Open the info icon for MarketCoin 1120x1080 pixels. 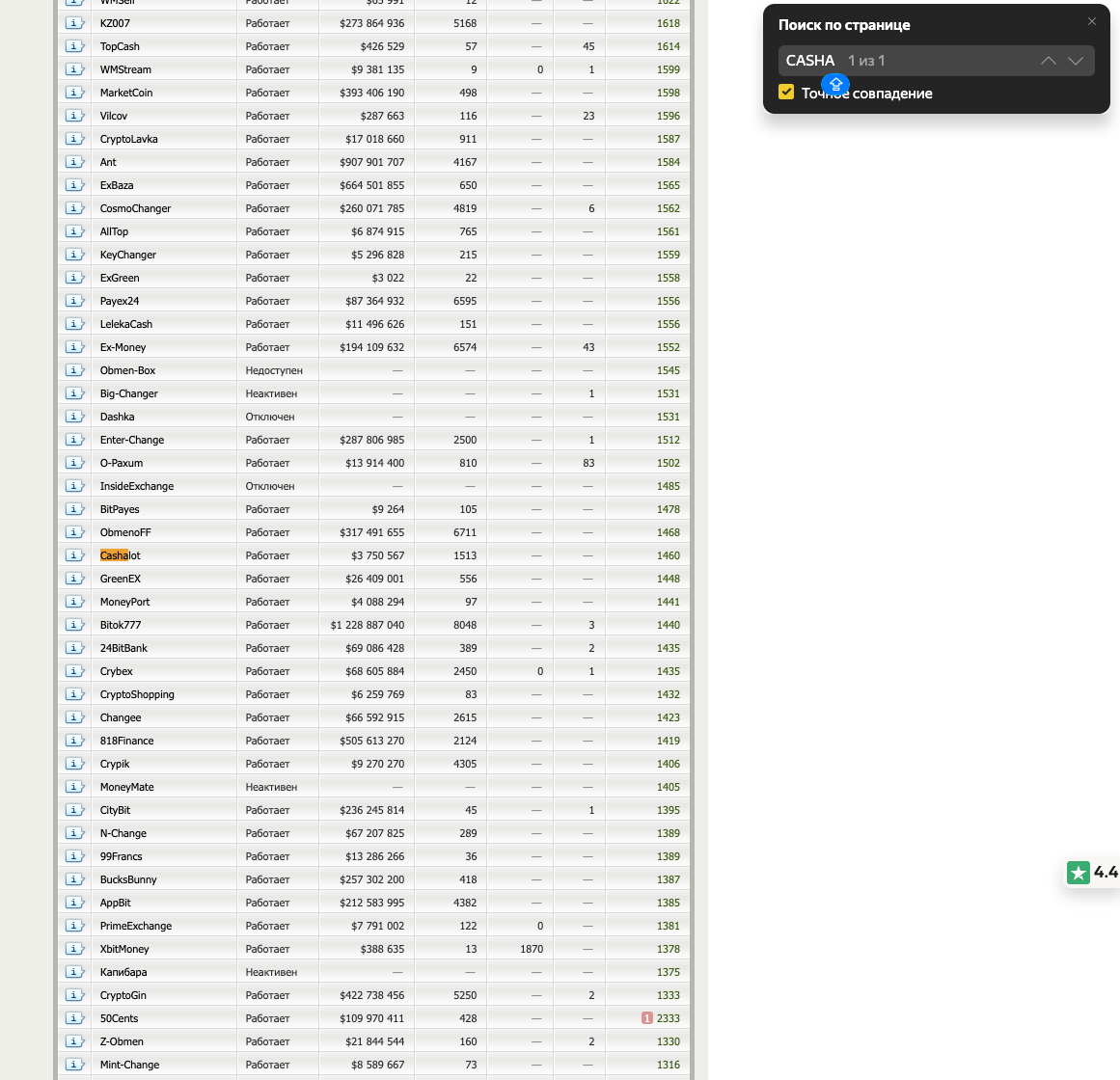pos(74,93)
